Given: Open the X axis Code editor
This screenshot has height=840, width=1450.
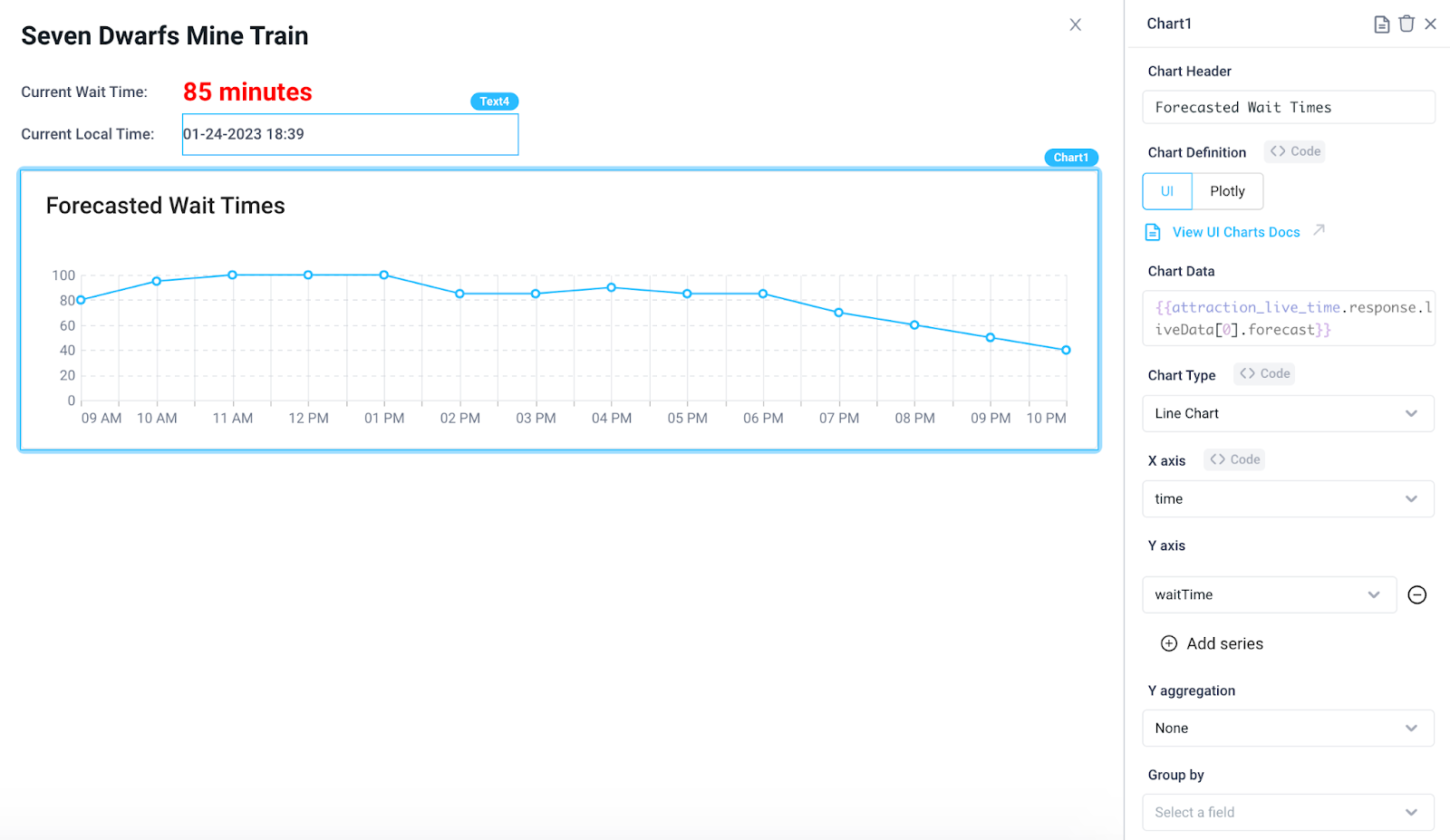Looking at the screenshot, I should click(1233, 459).
